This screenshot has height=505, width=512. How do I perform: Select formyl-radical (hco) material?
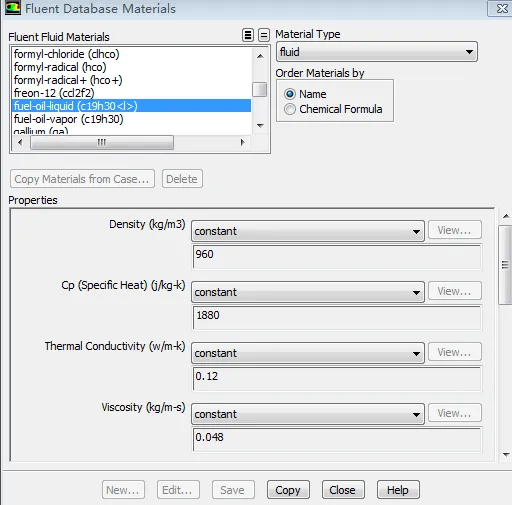tap(132, 67)
